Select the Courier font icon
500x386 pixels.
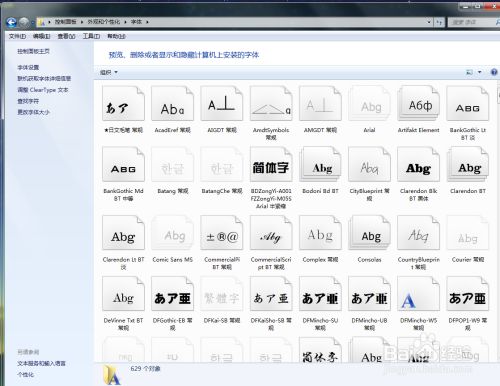(468, 233)
